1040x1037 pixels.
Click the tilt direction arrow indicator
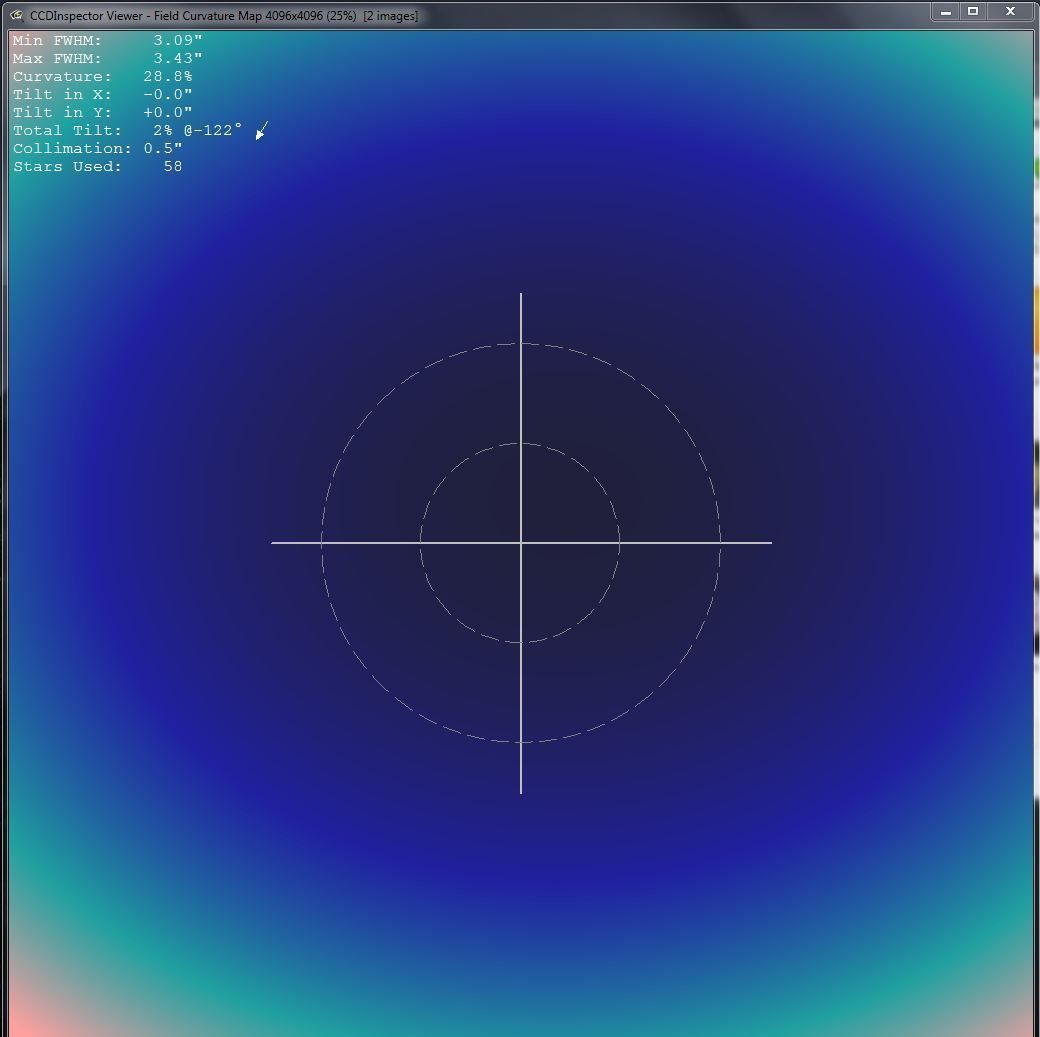pyautogui.click(x=262, y=131)
